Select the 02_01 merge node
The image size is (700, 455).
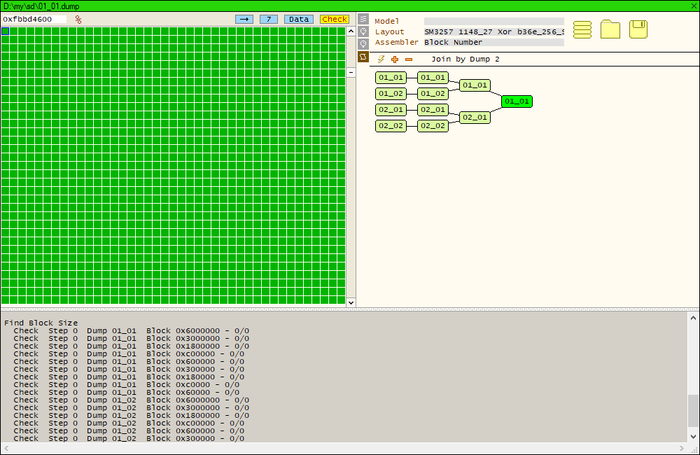(475, 117)
